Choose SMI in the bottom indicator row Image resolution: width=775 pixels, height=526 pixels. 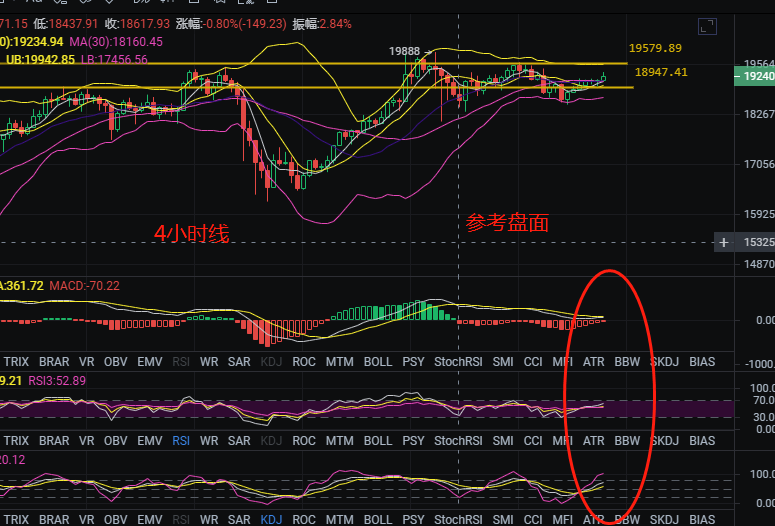(x=503, y=520)
